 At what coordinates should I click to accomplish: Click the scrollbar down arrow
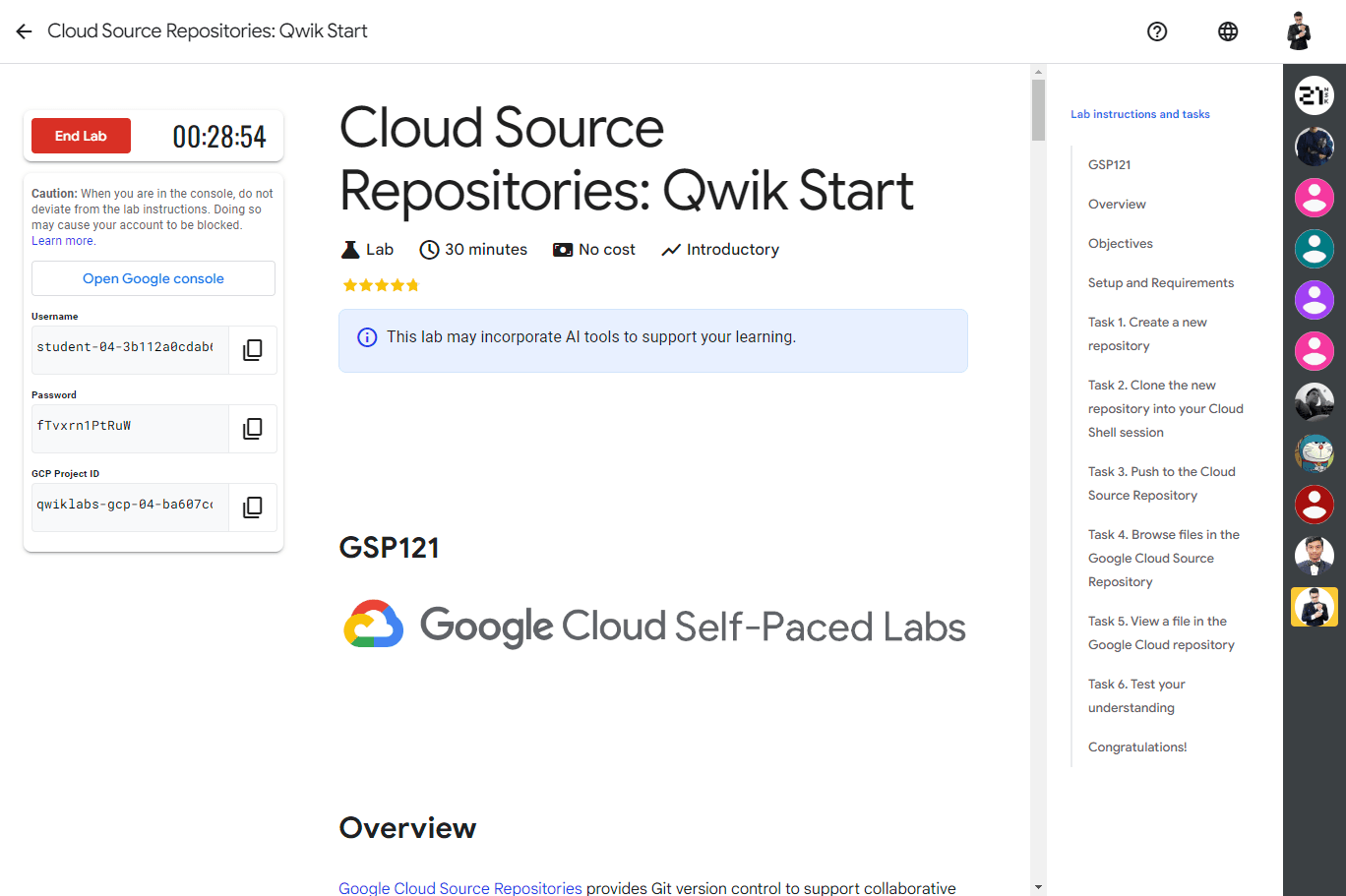click(x=1038, y=887)
